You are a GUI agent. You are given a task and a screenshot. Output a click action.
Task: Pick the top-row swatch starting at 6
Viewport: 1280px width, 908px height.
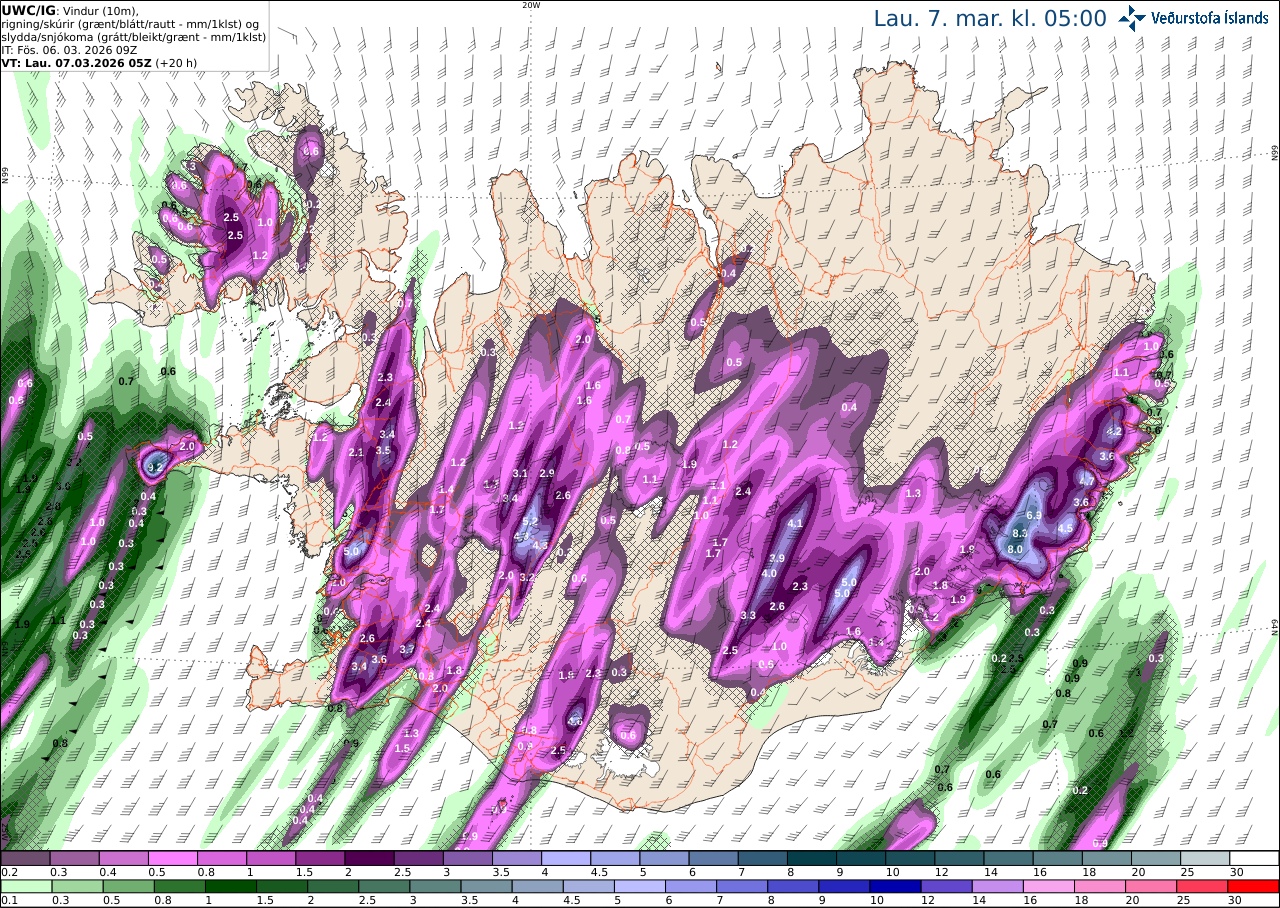[x=714, y=858]
